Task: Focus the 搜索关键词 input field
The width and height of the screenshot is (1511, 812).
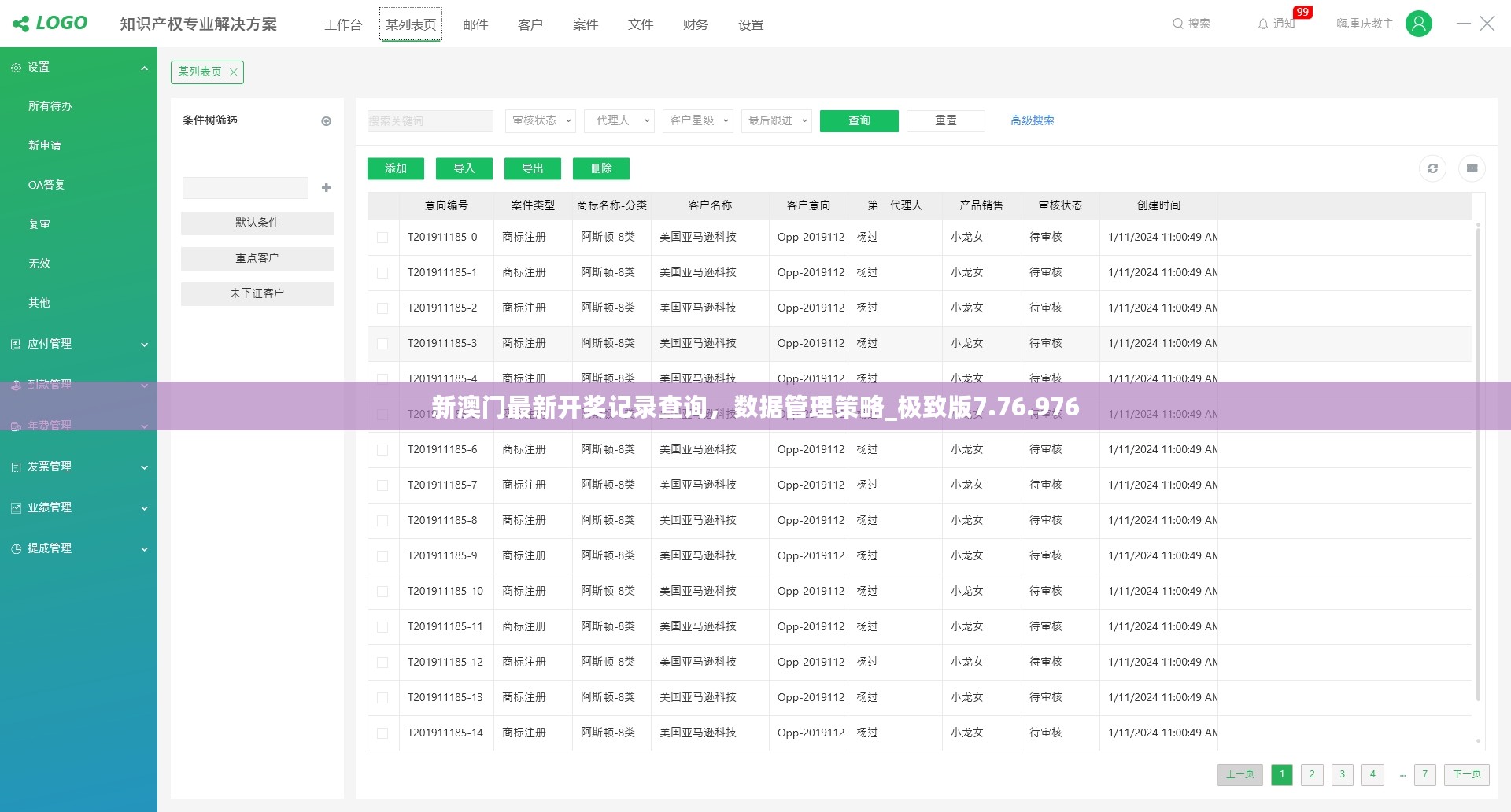Action: pyautogui.click(x=430, y=120)
